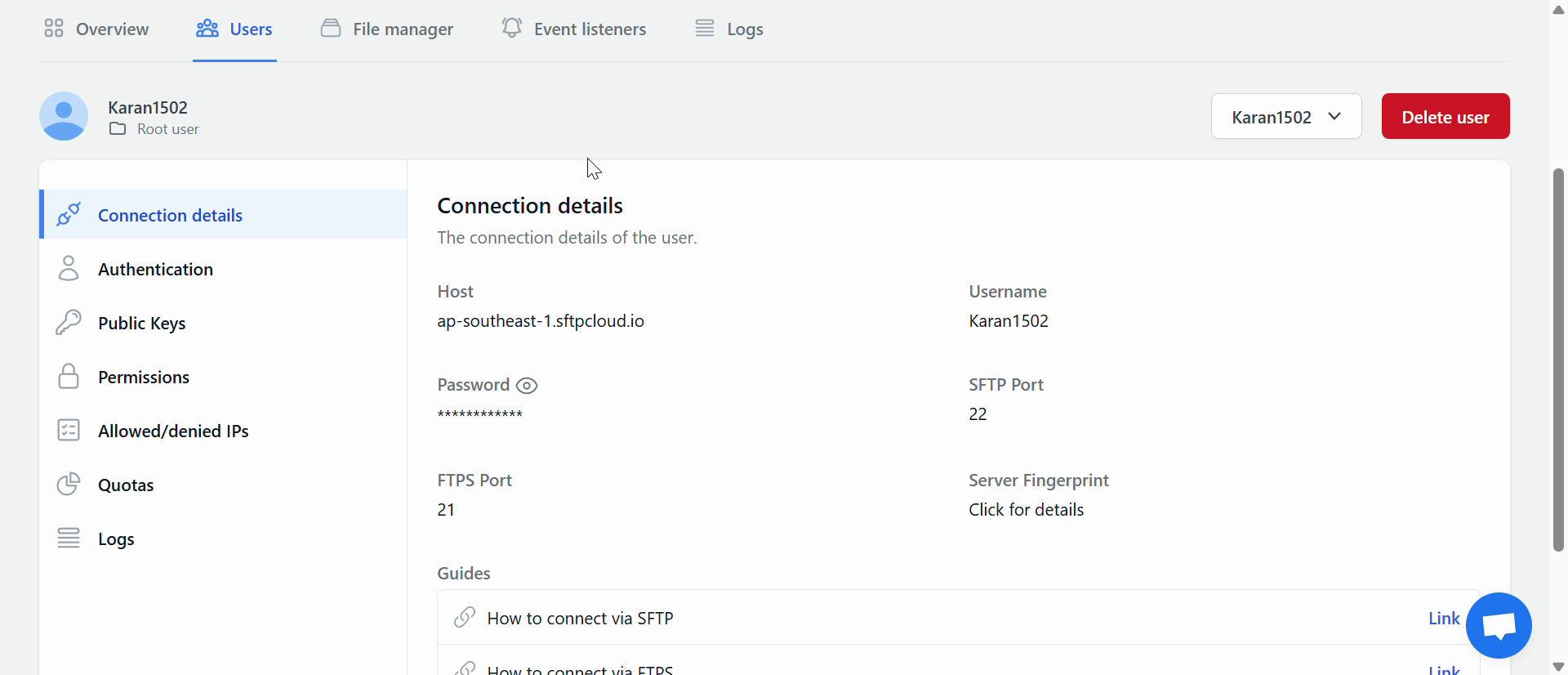Open Link for SFTP connection guide
This screenshot has height=675, width=1568.
[x=1443, y=619]
